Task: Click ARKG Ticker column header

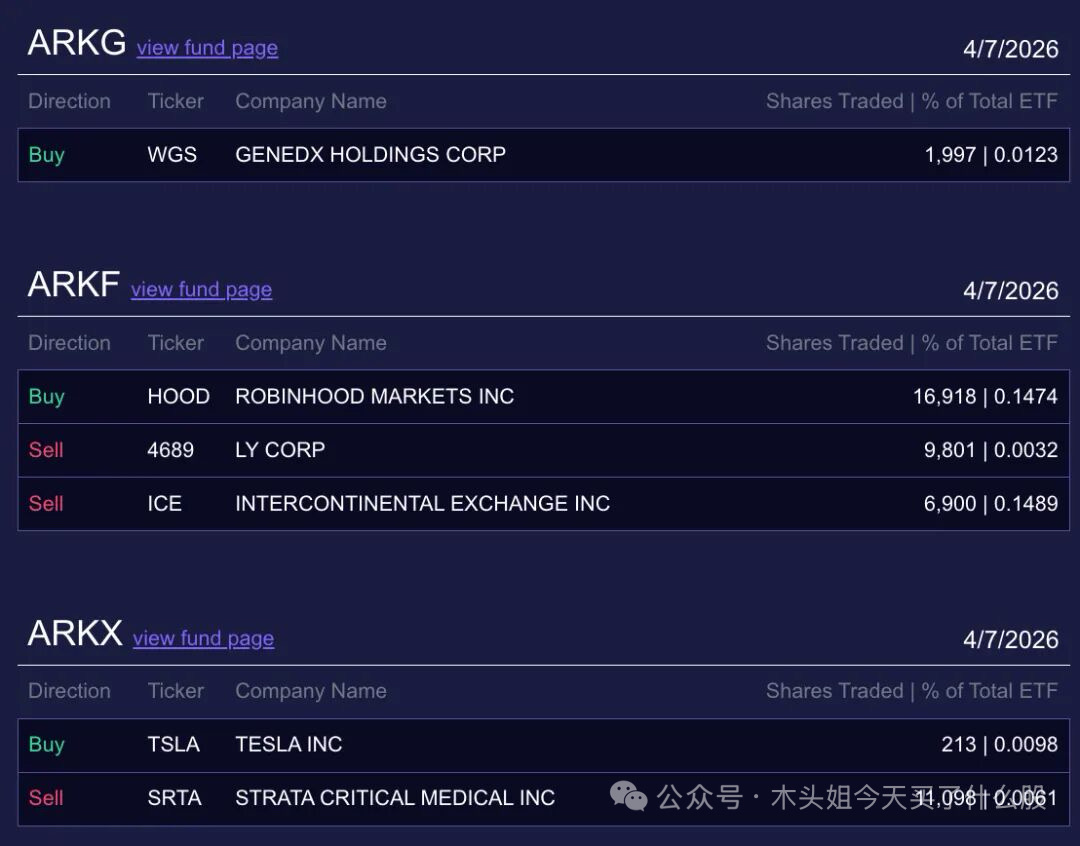Action: (176, 101)
